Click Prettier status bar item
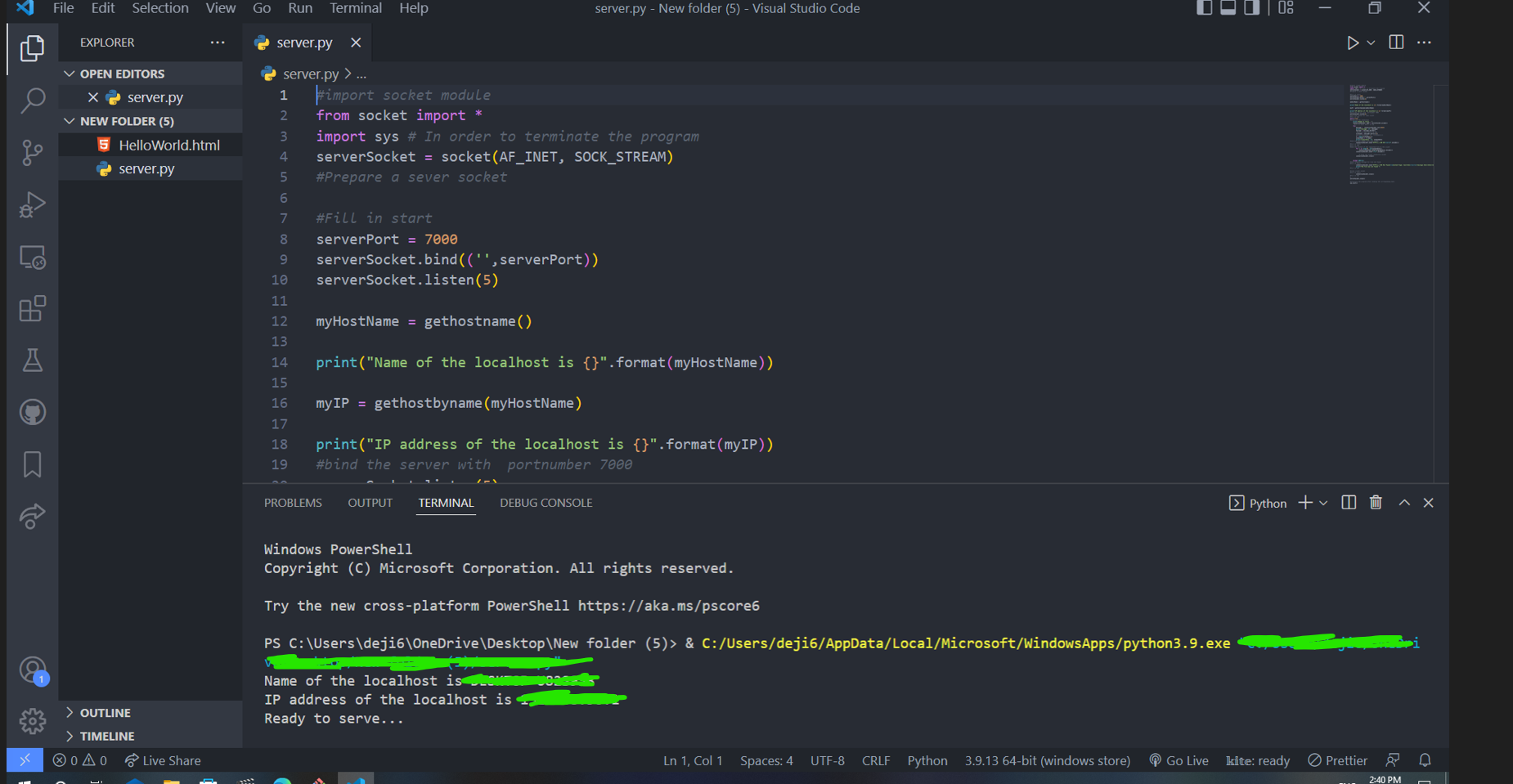The image size is (1513, 784). click(x=1337, y=760)
